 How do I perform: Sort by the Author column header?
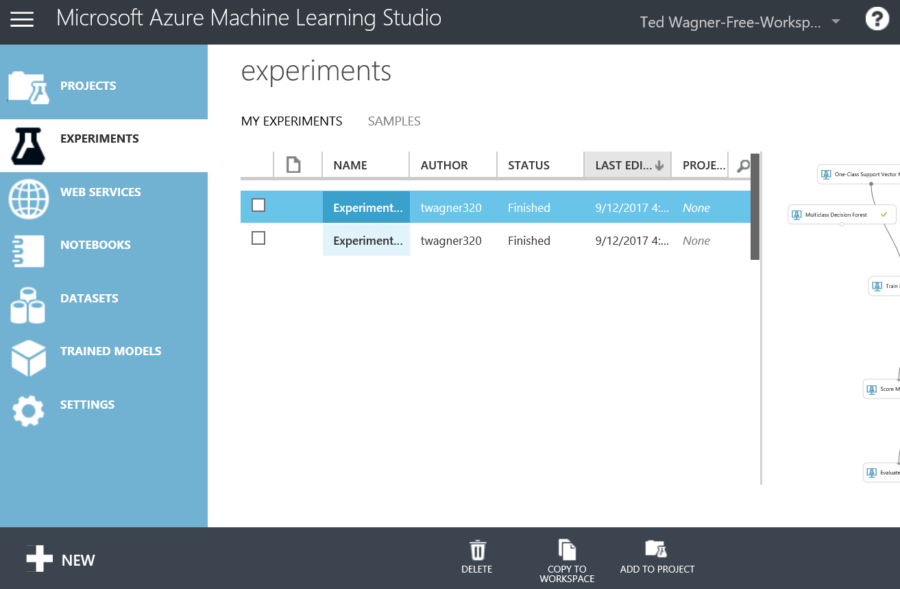pyautogui.click(x=453, y=165)
